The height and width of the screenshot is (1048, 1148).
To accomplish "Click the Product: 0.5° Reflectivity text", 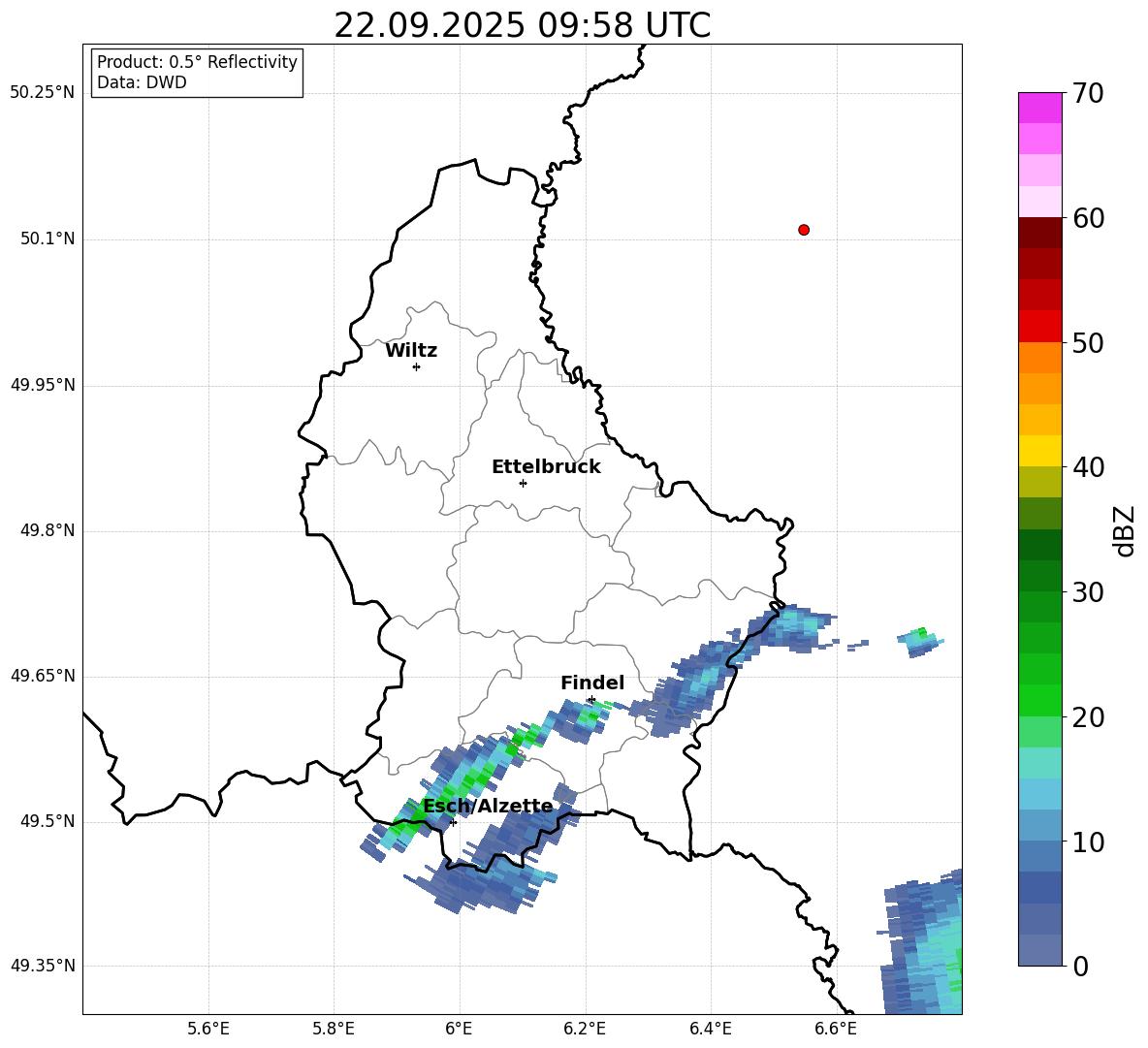I will [x=197, y=62].
